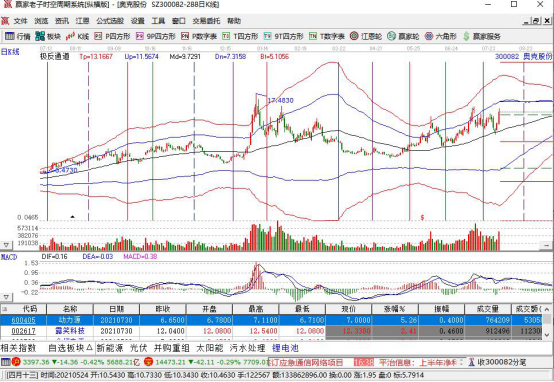554x382 pixels.
Task: Expand the MACD panel dropdown triangle
Action: coord(6,297)
